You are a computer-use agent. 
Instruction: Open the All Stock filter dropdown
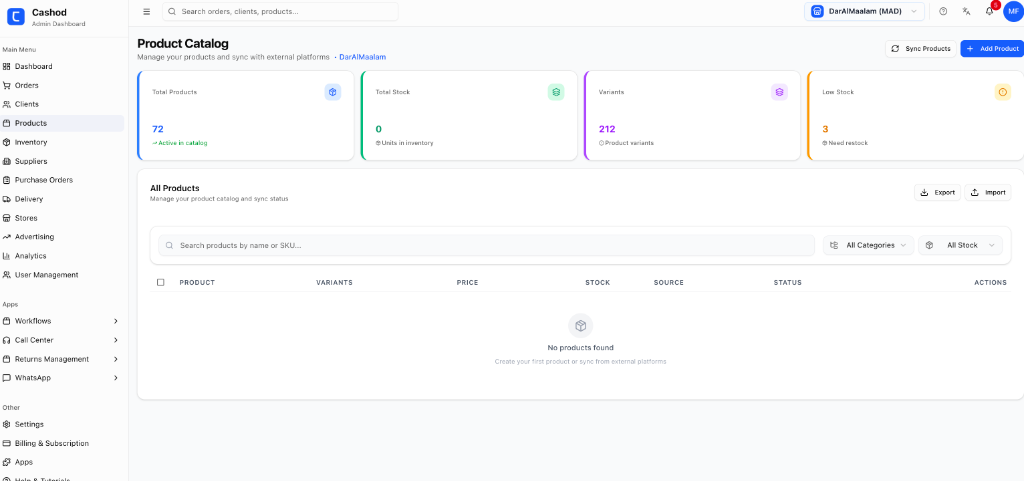click(960, 245)
